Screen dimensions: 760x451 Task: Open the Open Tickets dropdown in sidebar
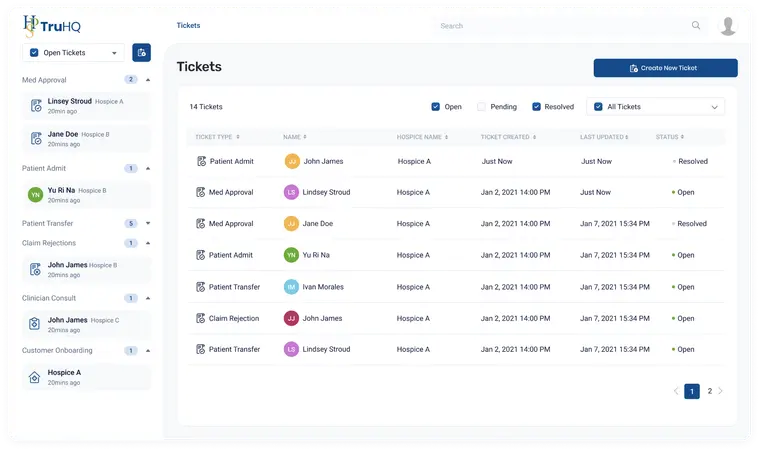click(x=74, y=53)
